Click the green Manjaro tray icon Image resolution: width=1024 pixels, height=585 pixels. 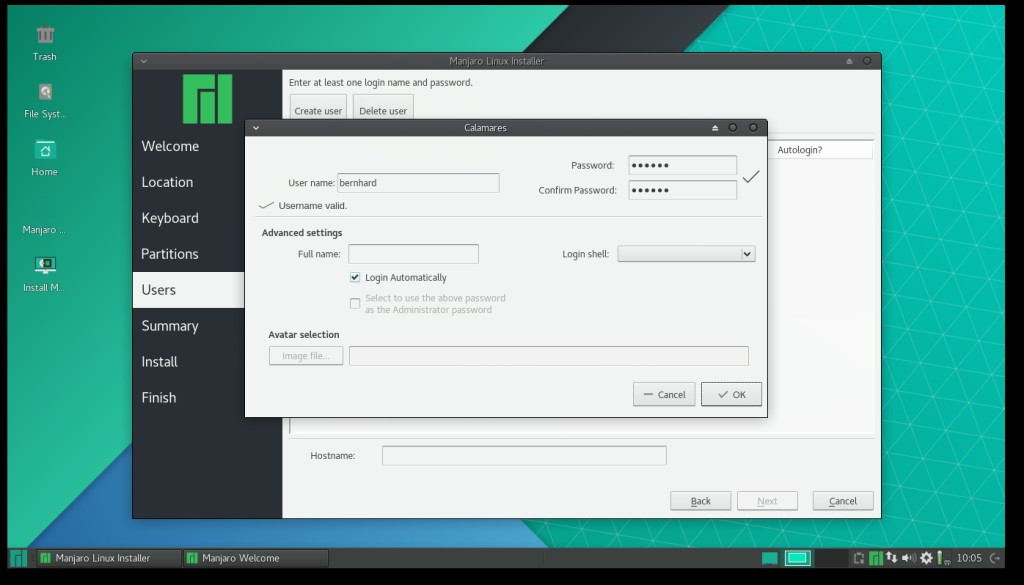click(x=876, y=558)
